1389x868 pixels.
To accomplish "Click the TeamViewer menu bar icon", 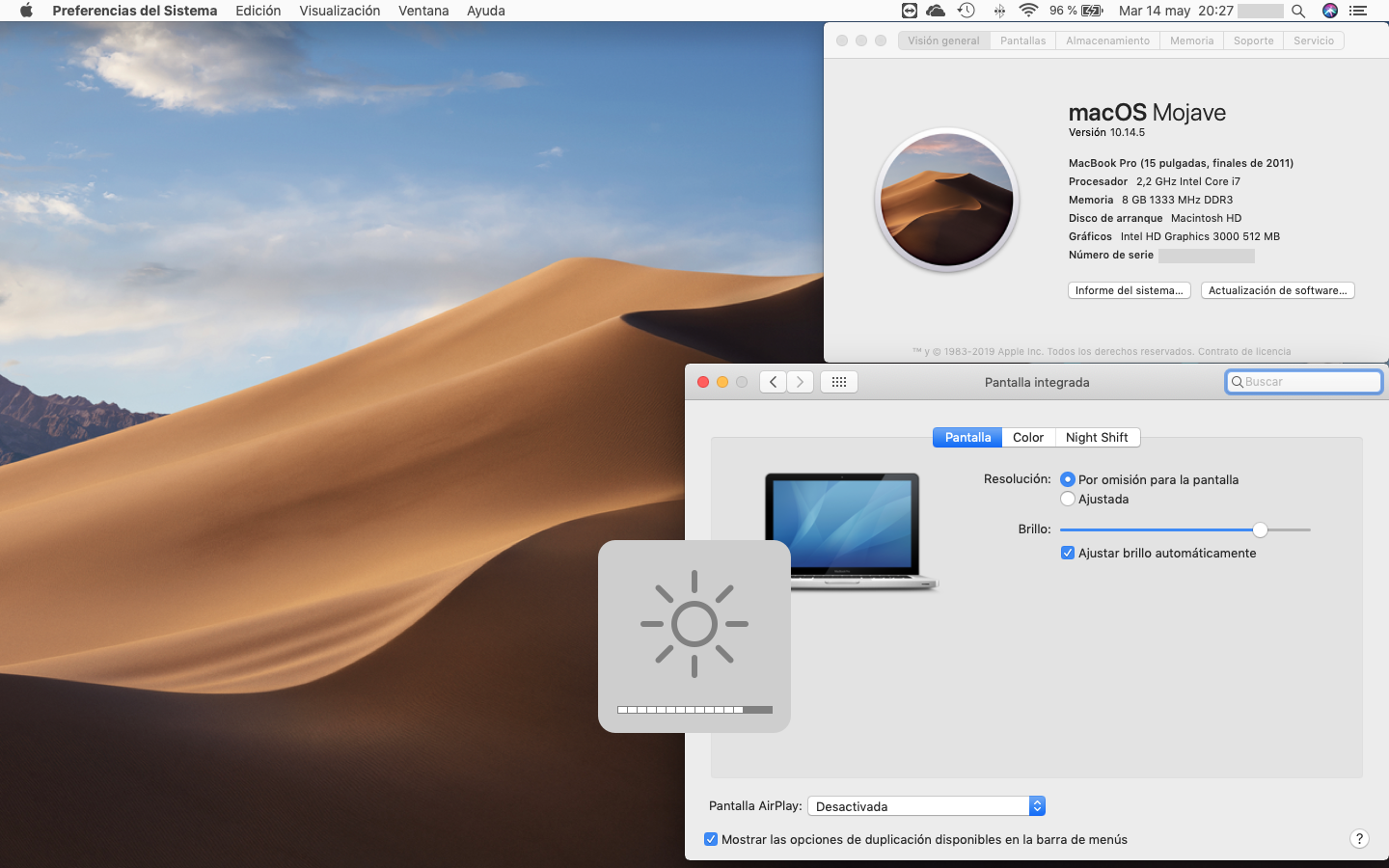I will 909,11.
